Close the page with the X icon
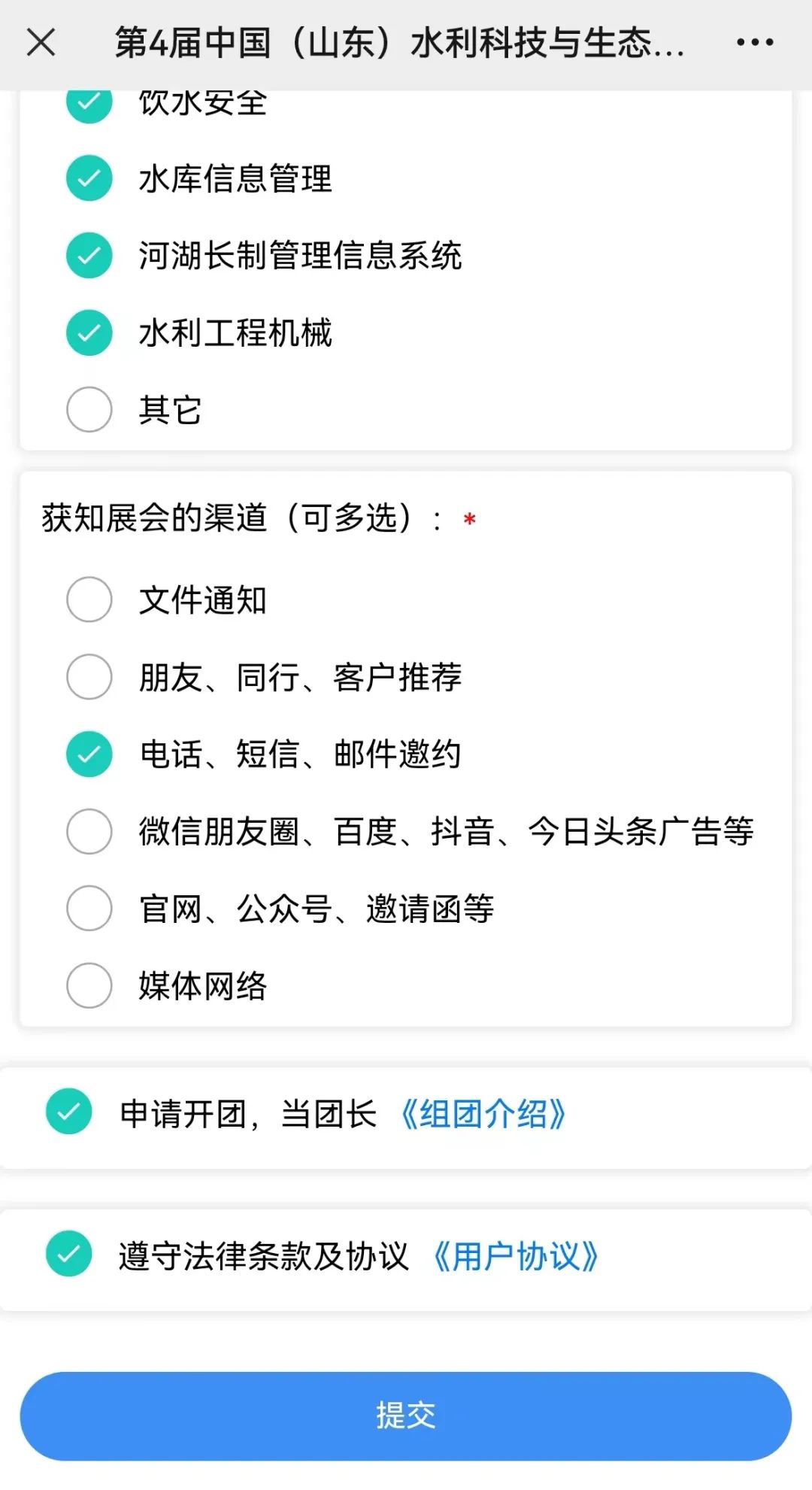Image resolution: width=812 pixels, height=1490 pixels. 41,42
